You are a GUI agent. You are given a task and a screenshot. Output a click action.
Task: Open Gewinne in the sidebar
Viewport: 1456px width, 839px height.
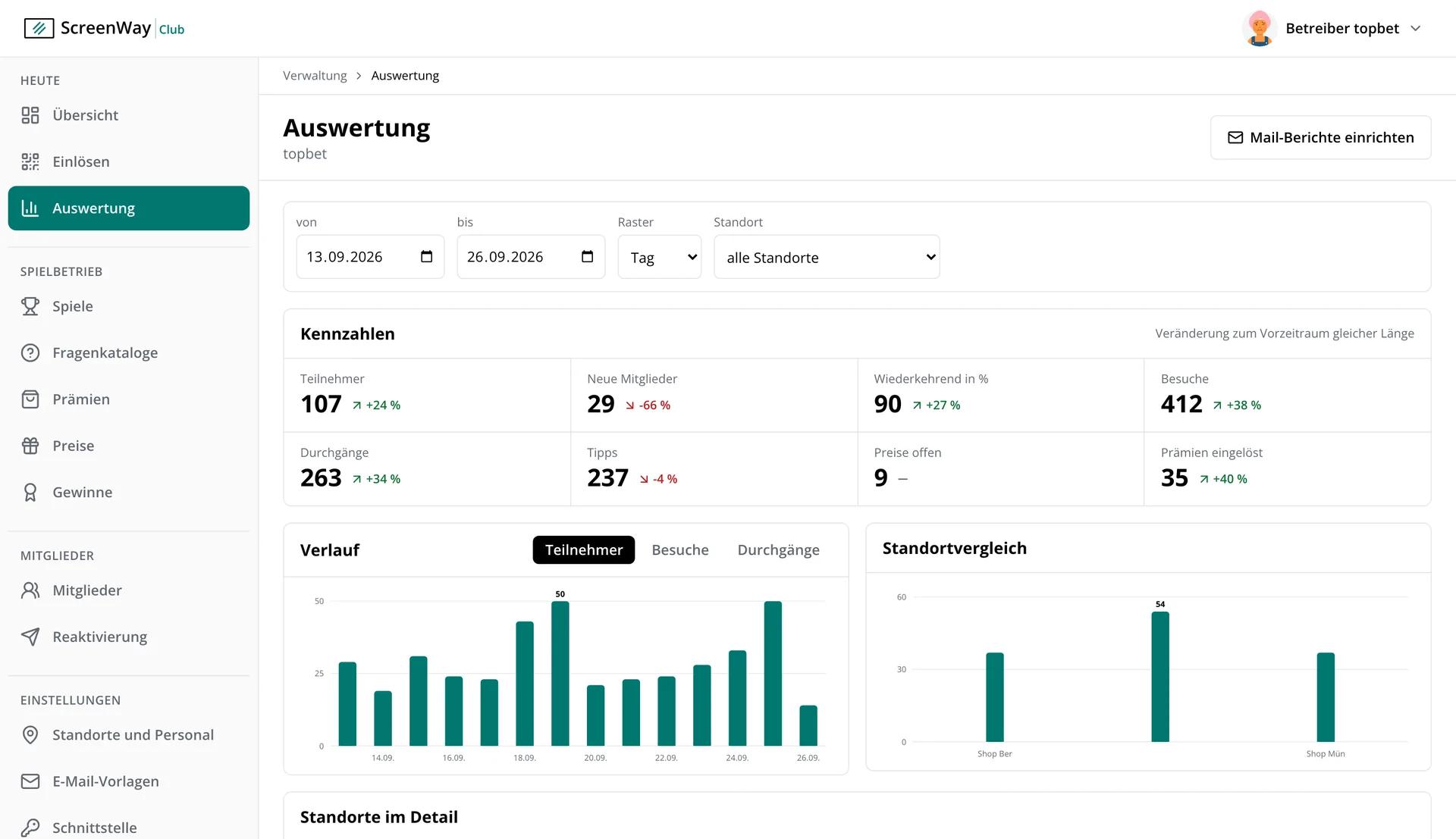(129, 492)
